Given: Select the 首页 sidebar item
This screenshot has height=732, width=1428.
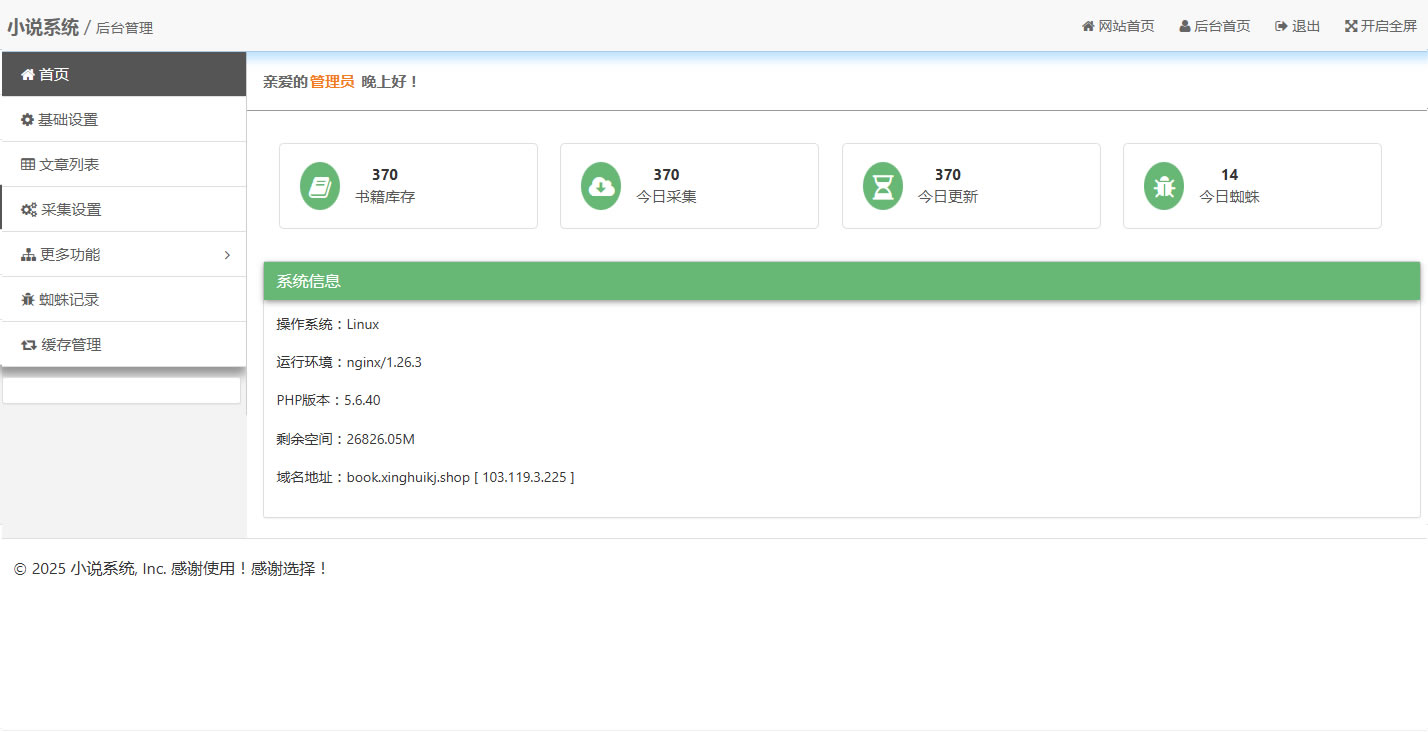Looking at the screenshot, I should coord(54,75).
